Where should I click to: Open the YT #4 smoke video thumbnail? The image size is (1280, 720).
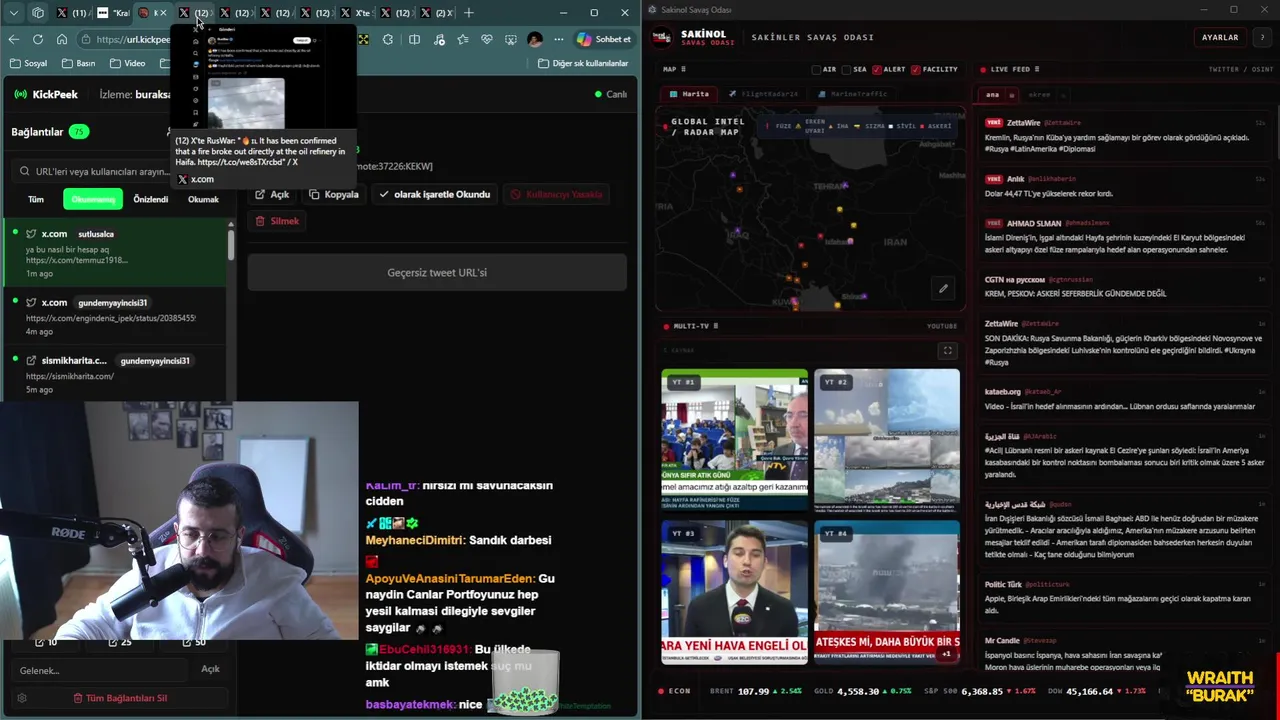coord(886,591)
